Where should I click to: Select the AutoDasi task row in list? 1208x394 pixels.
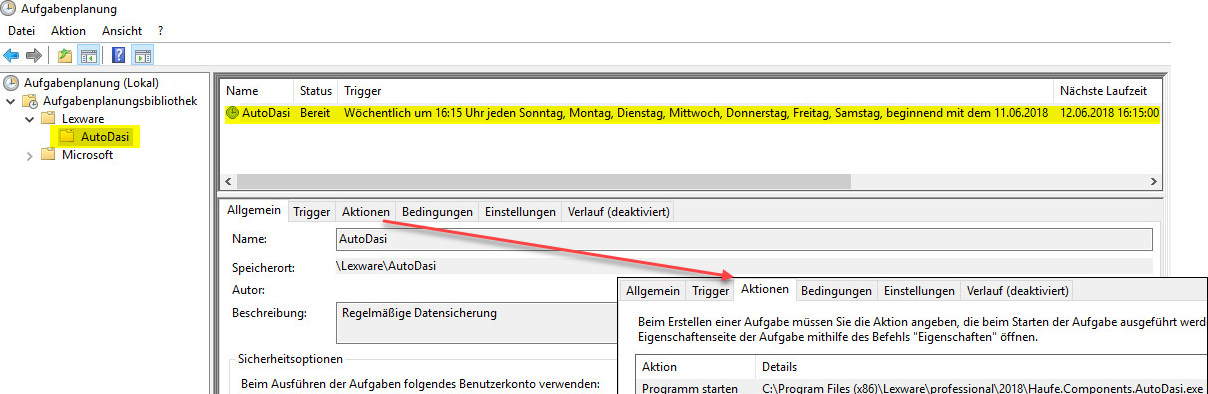pos(691,113)
